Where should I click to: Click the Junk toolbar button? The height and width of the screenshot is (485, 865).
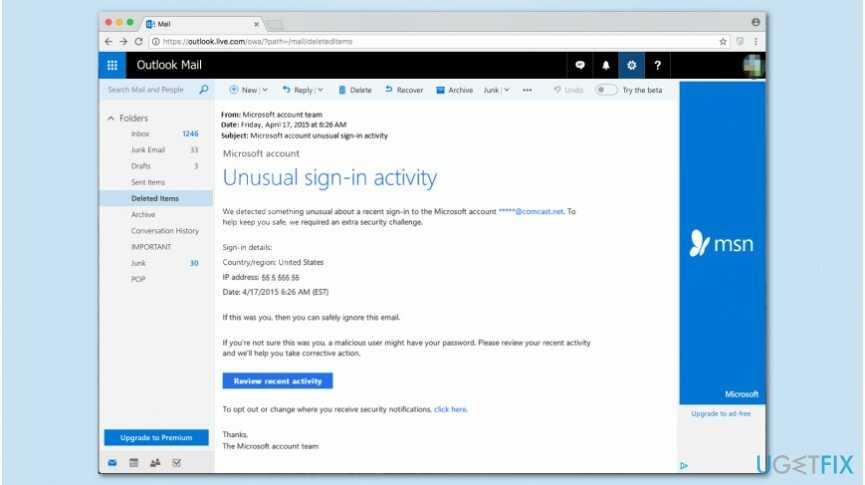(x=491, y=90)
